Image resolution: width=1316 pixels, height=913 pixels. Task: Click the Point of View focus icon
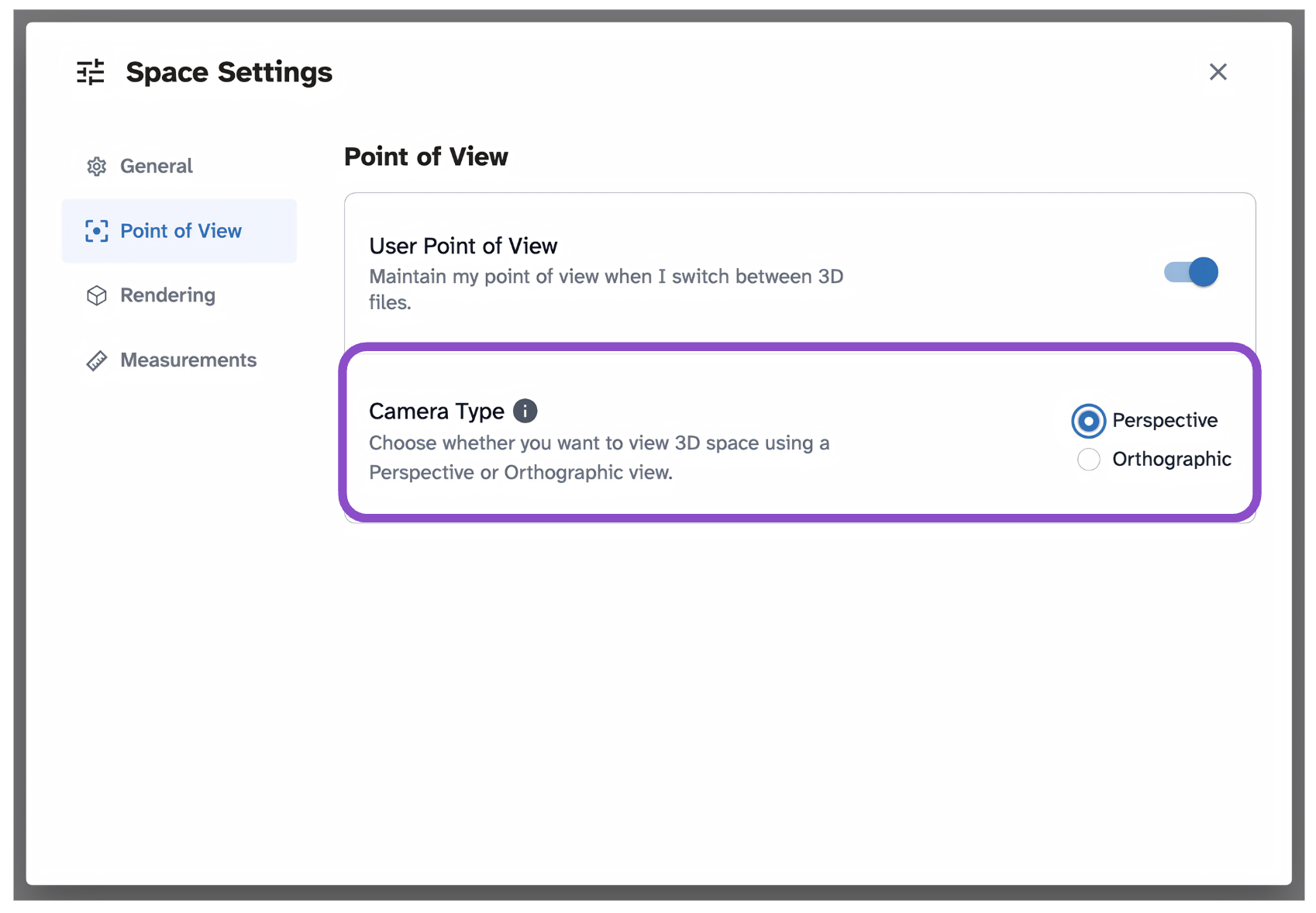coord(96,231)
